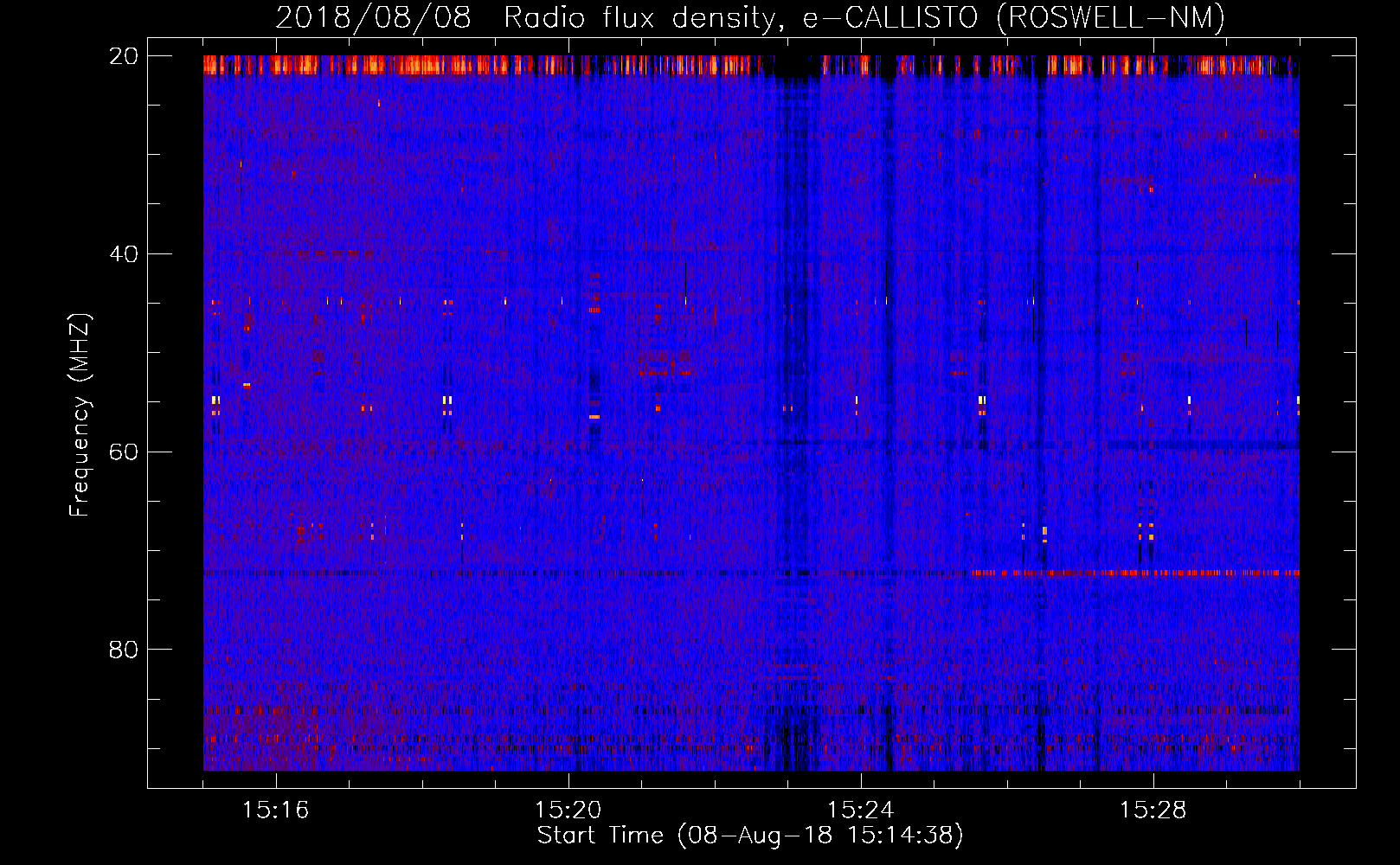Viewport: 1400px width, 865px height.
Task: Click the frequency tick label "80"
Action: (124, 650)
